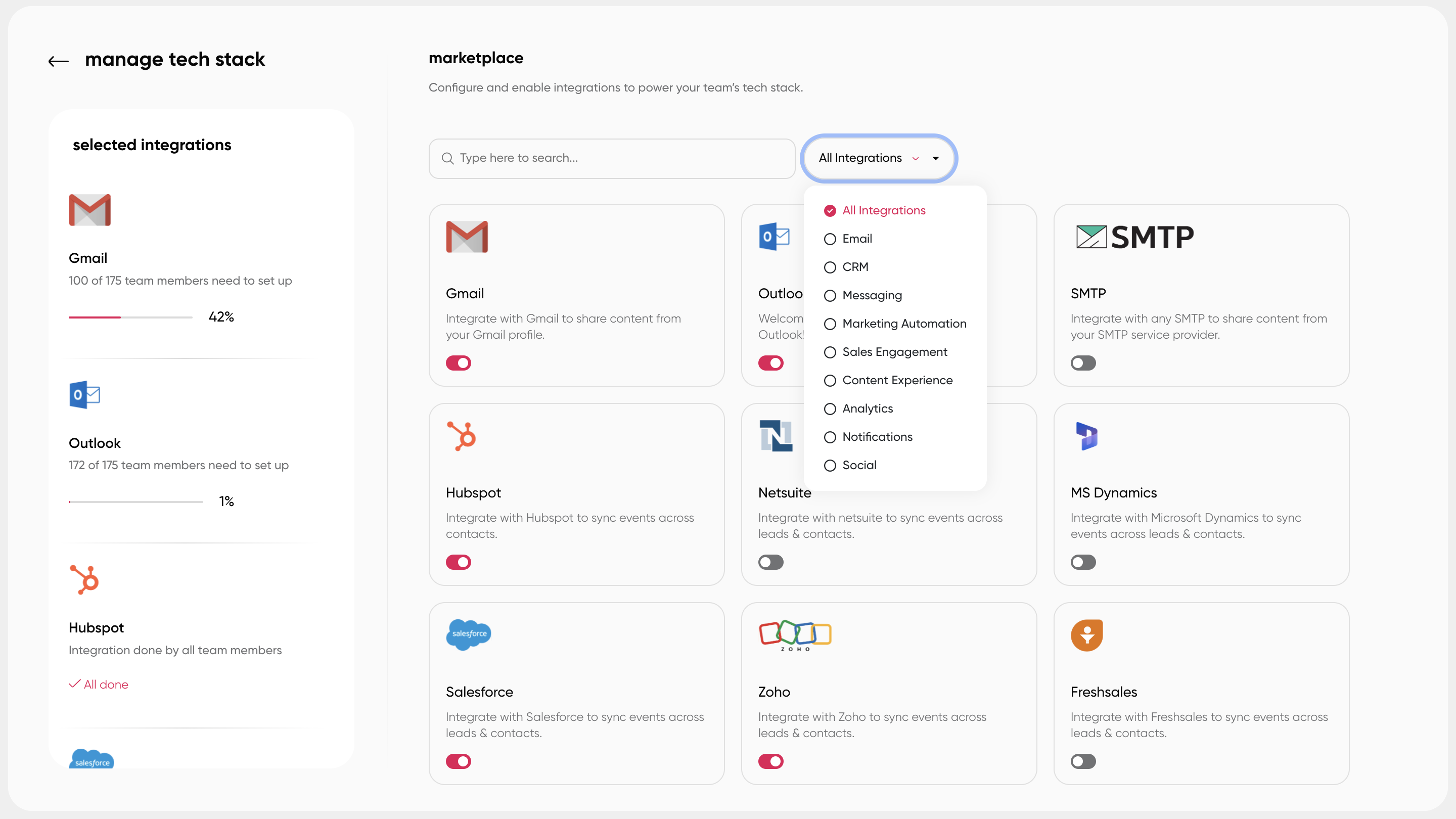1456x819 pixels.
Task: Click the Netsuite logo on marketplace card
Action: (x=776, y=436)
